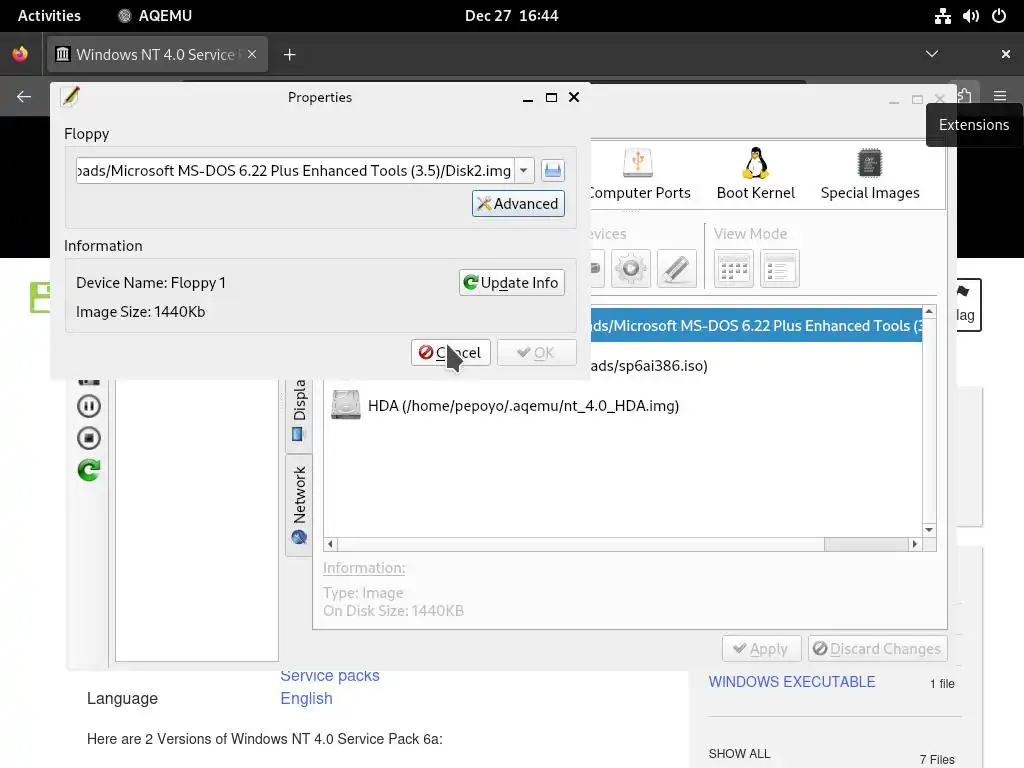Click the OK button in Properties
The height and width of the screenshot is (768, 1024).
[536, 353]
